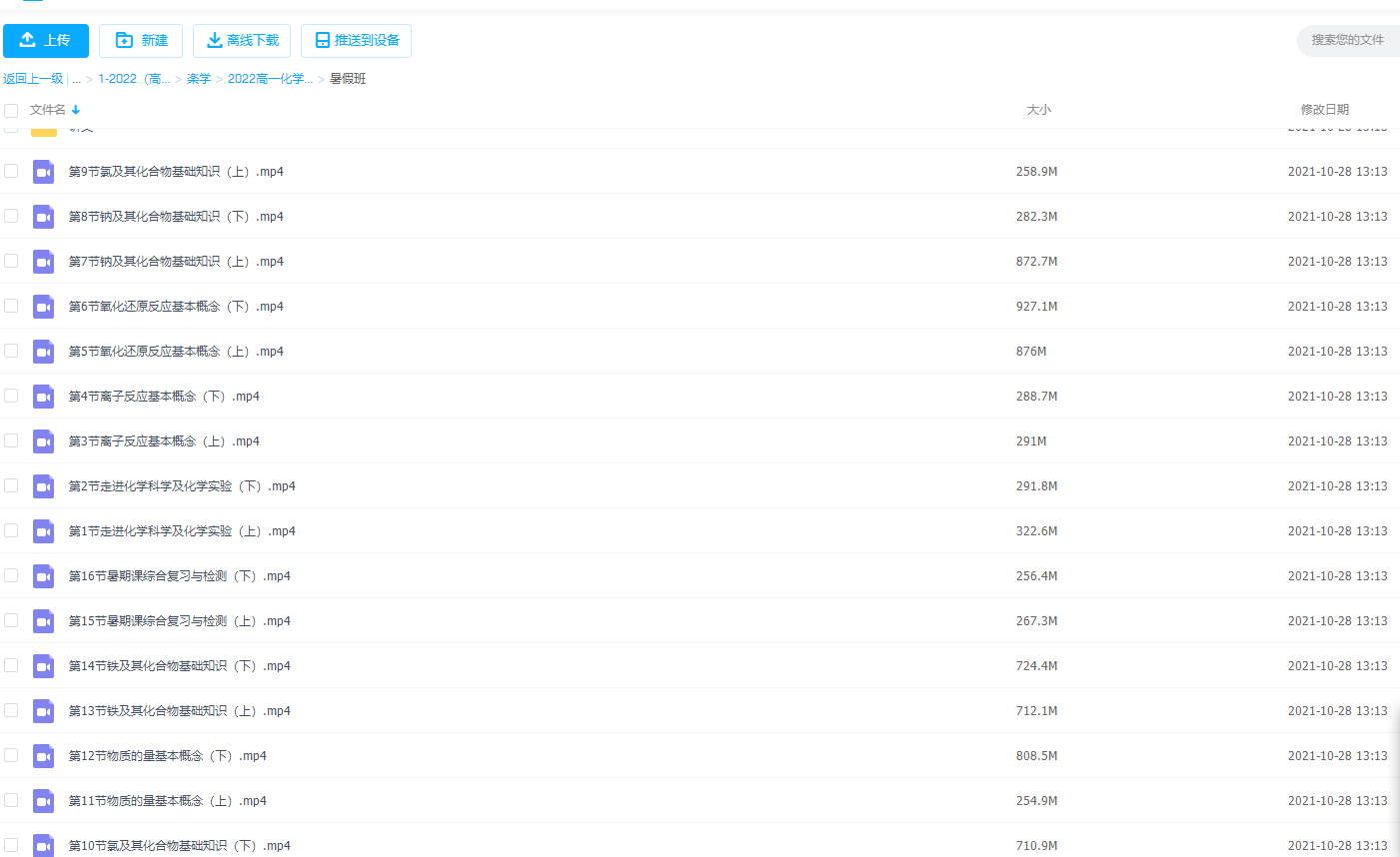The width and height of the screenshot is (1400, 857).
Task: Click video icon of 第13节铁及其化合物基础知识（上）.mp4
Action: pyautogui.click(x=43, y=711)
